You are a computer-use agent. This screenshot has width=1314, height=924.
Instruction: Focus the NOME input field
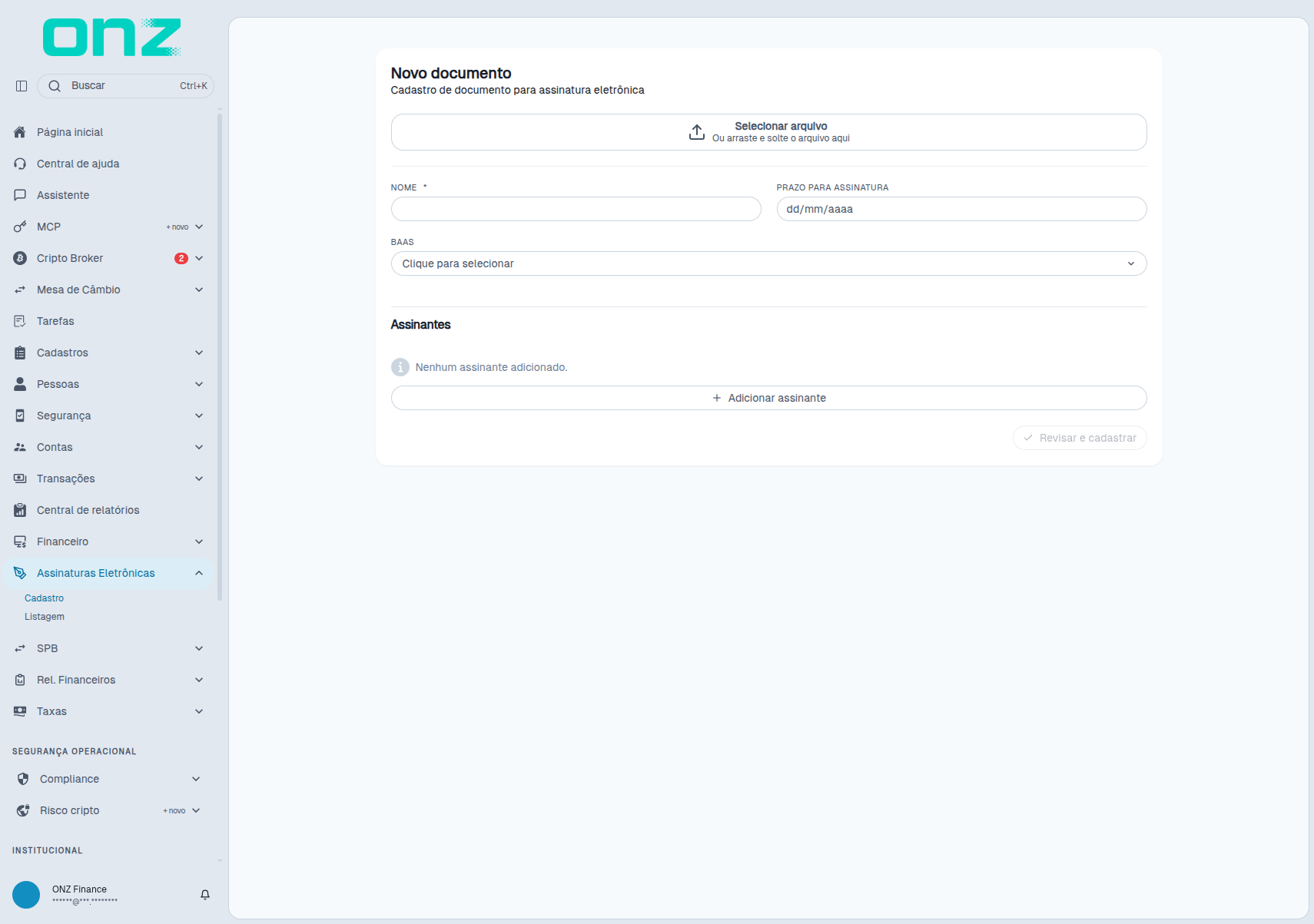pos(576,209)
